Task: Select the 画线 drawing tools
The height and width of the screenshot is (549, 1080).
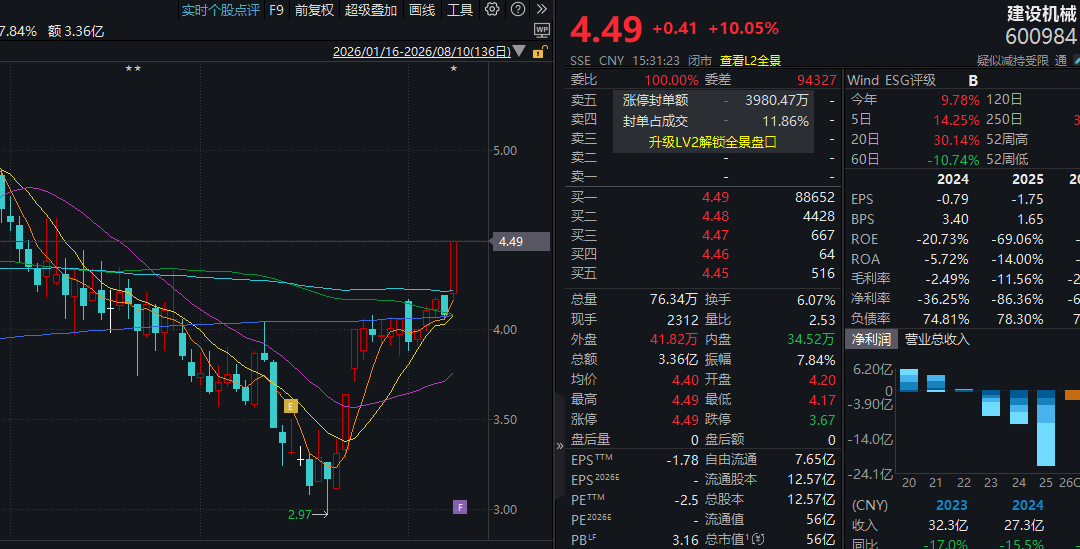Action: point(422,10)
